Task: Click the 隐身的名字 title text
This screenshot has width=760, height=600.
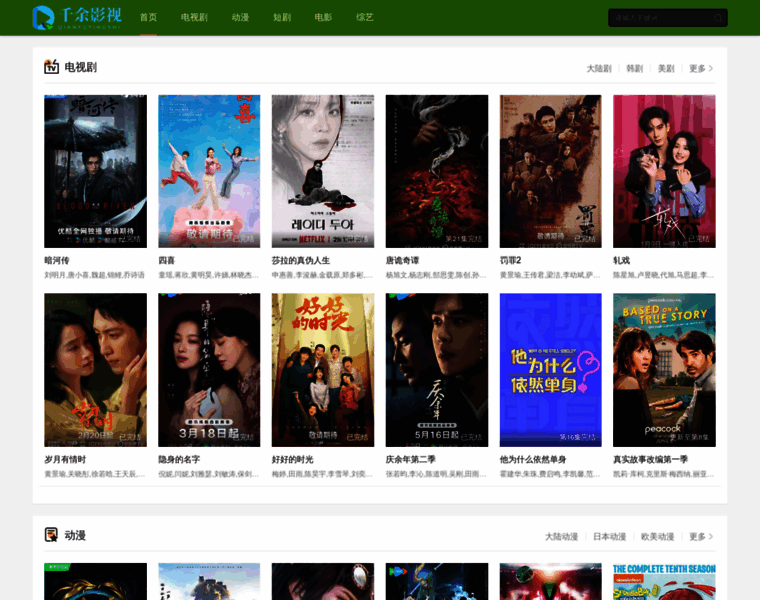Action: click(x=179, y=459)
